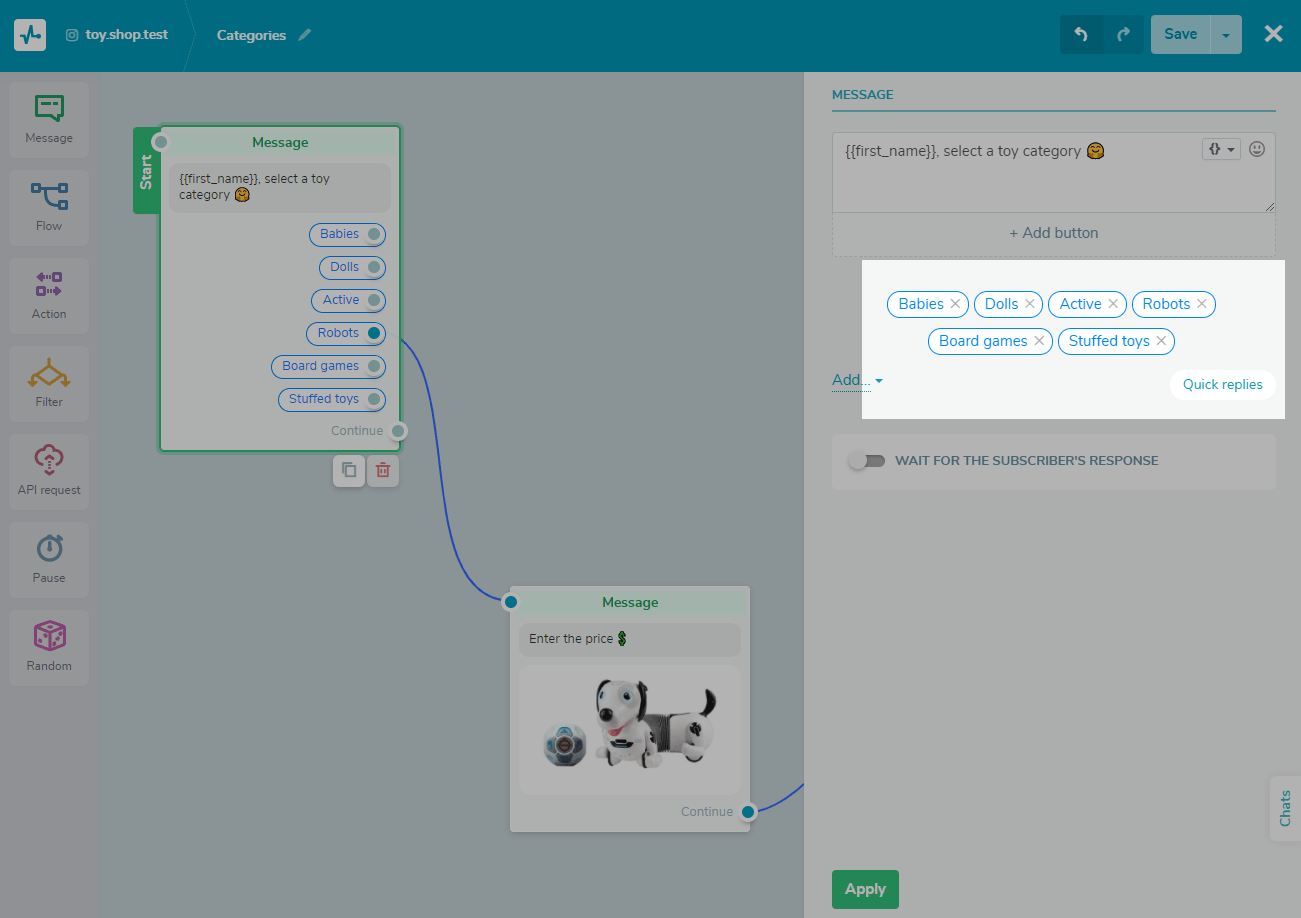Click the Instagram icon beside toy.shop.test
Screen dimensions: 1301x918
pos(72,35)
